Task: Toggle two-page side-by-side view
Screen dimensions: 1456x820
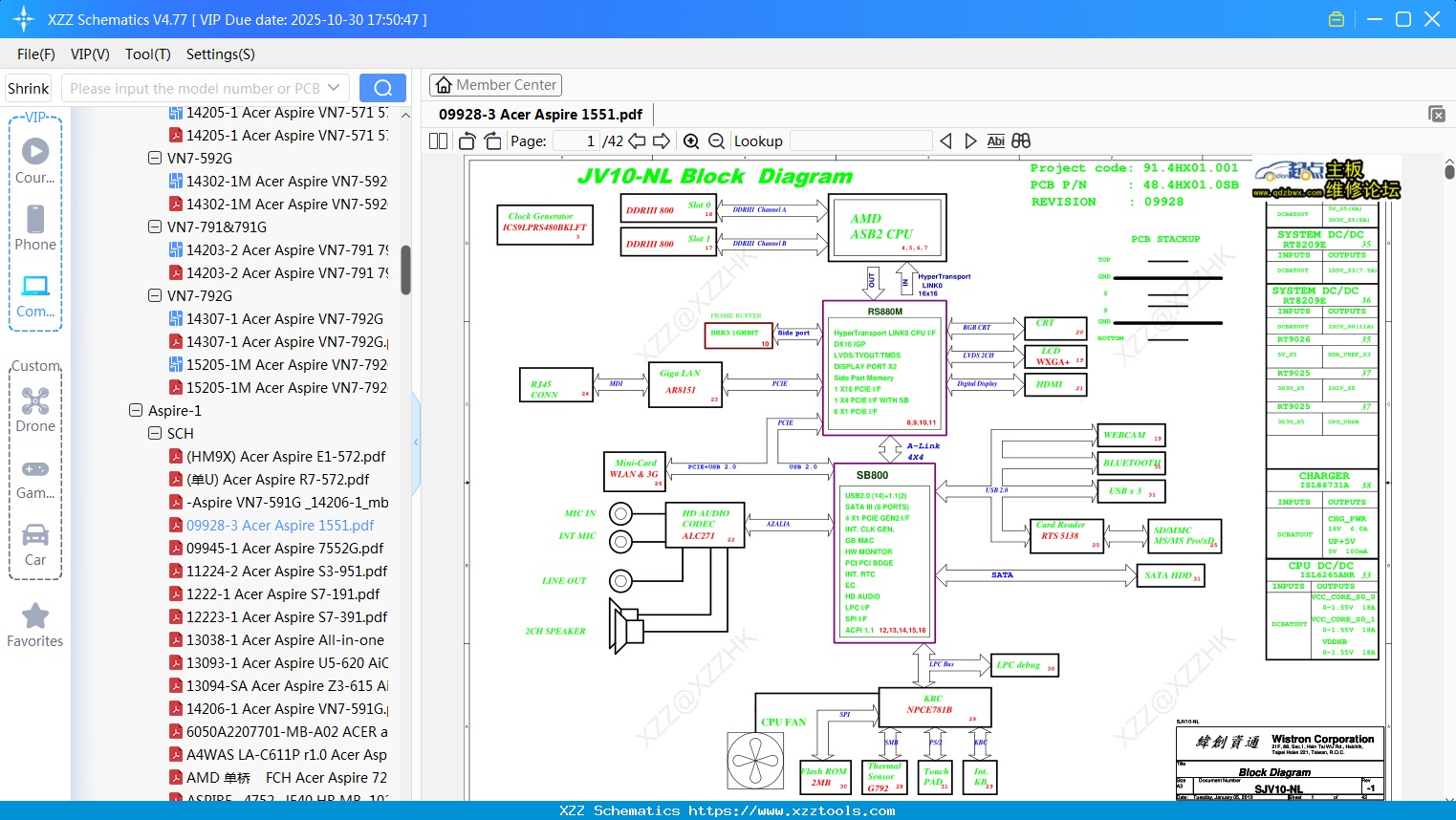Action: pyautogui.click(x=439, y=141)
